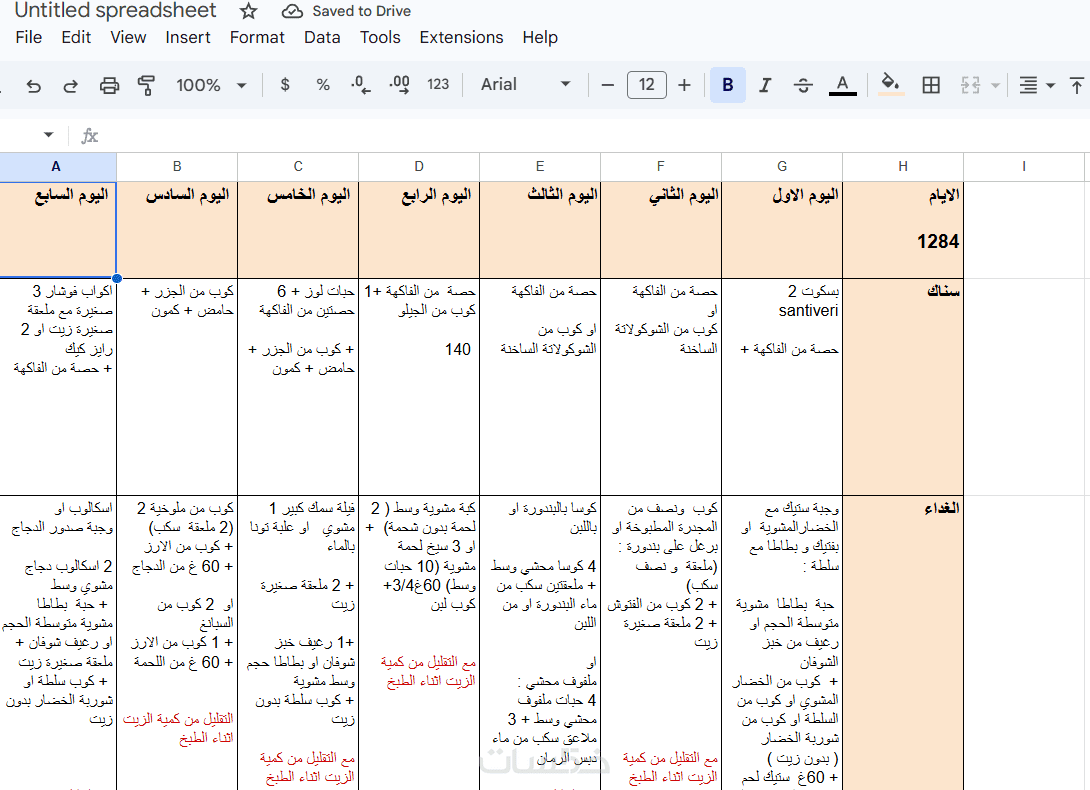1090x790 pixels.
Task: Open the Format menu
Action: click(x=257, y=38)
